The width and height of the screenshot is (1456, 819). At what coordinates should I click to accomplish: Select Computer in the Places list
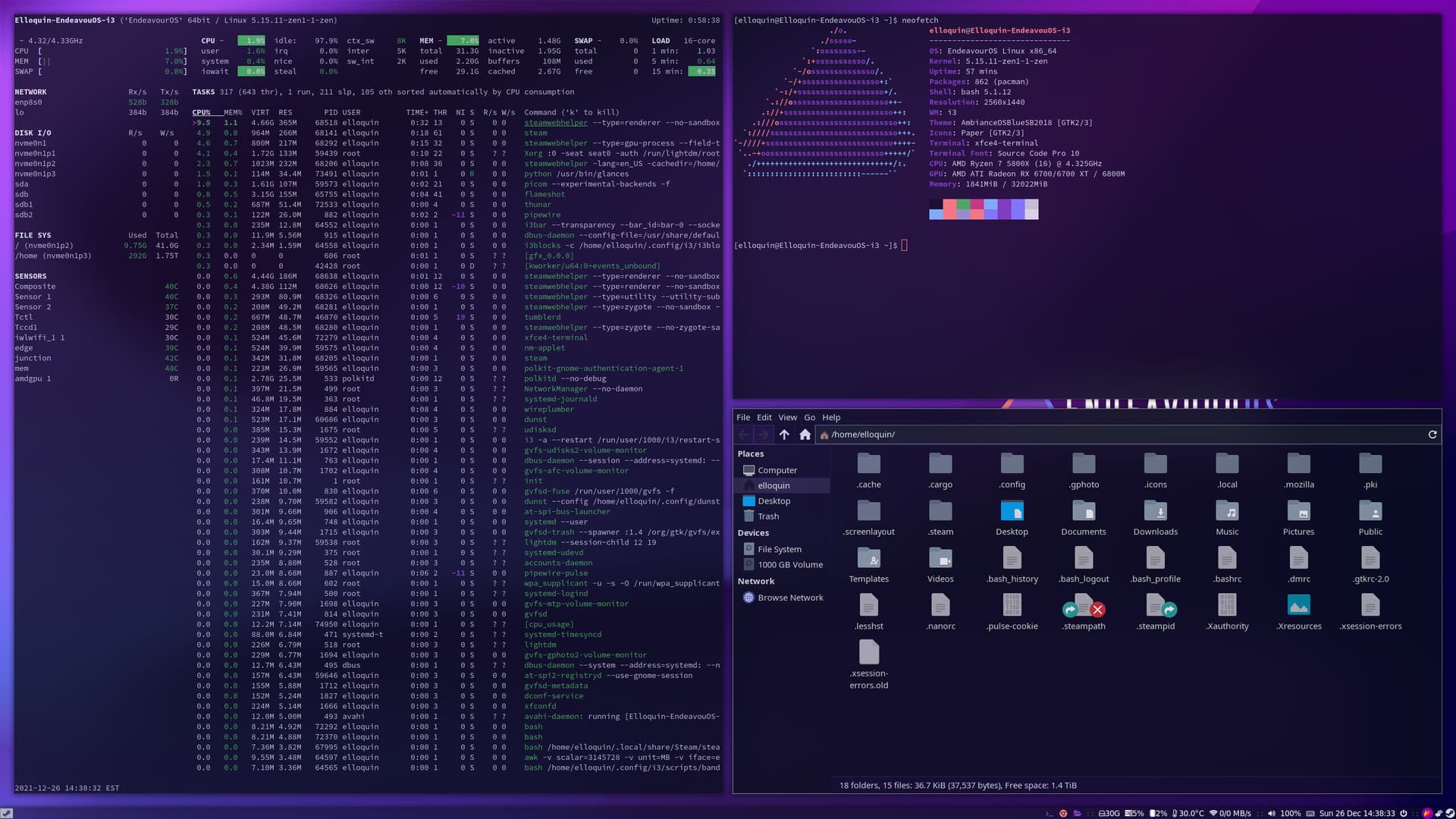point(777,470)
